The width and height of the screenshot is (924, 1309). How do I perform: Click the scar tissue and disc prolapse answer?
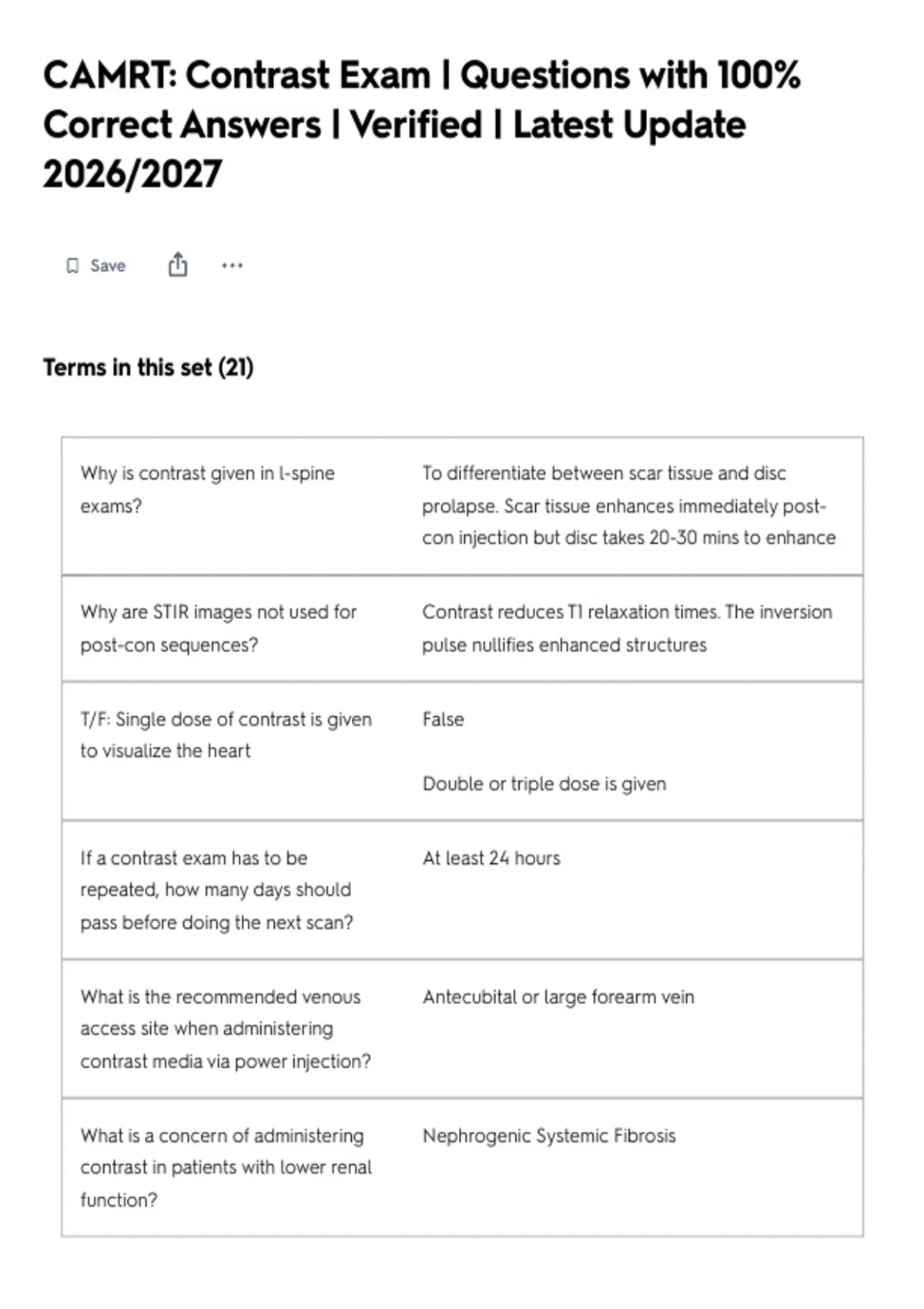click(x=628, y=505)
